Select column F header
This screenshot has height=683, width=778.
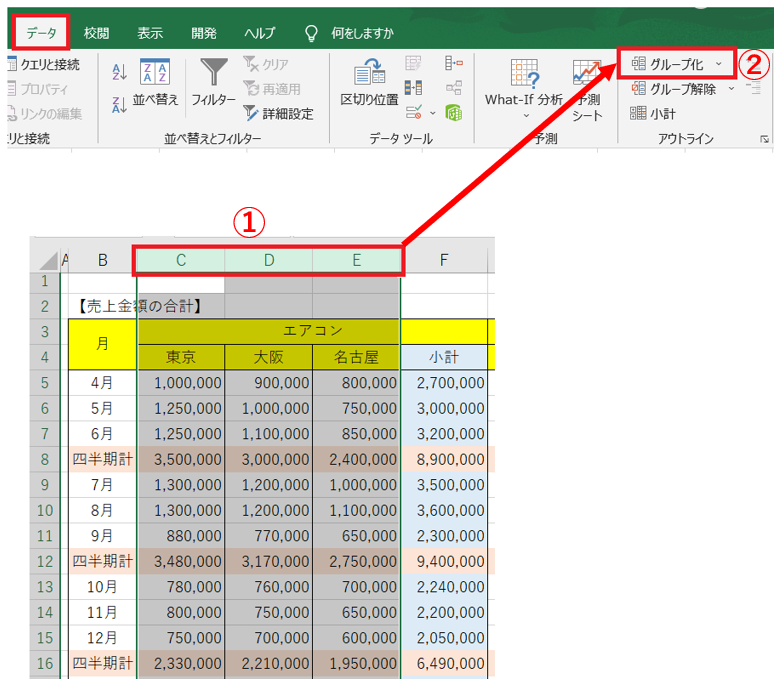444,260
